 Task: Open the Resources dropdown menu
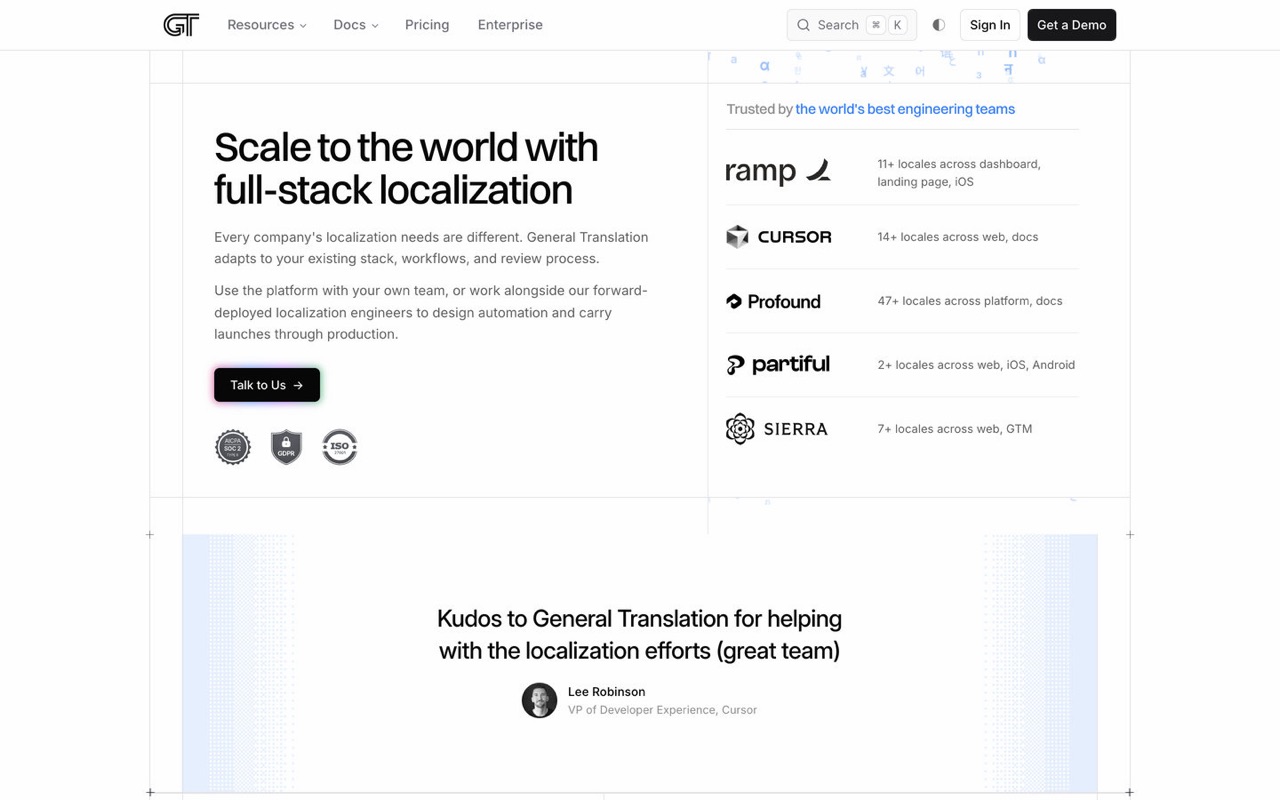[267, 25]
